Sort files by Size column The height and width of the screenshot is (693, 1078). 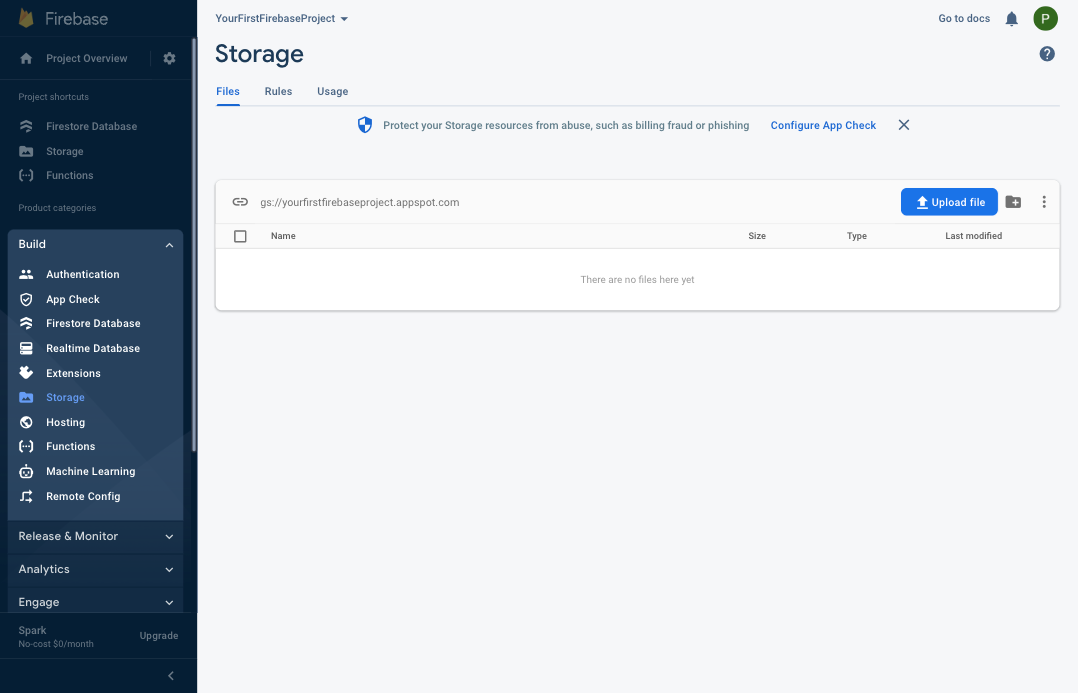coord(757,236)
